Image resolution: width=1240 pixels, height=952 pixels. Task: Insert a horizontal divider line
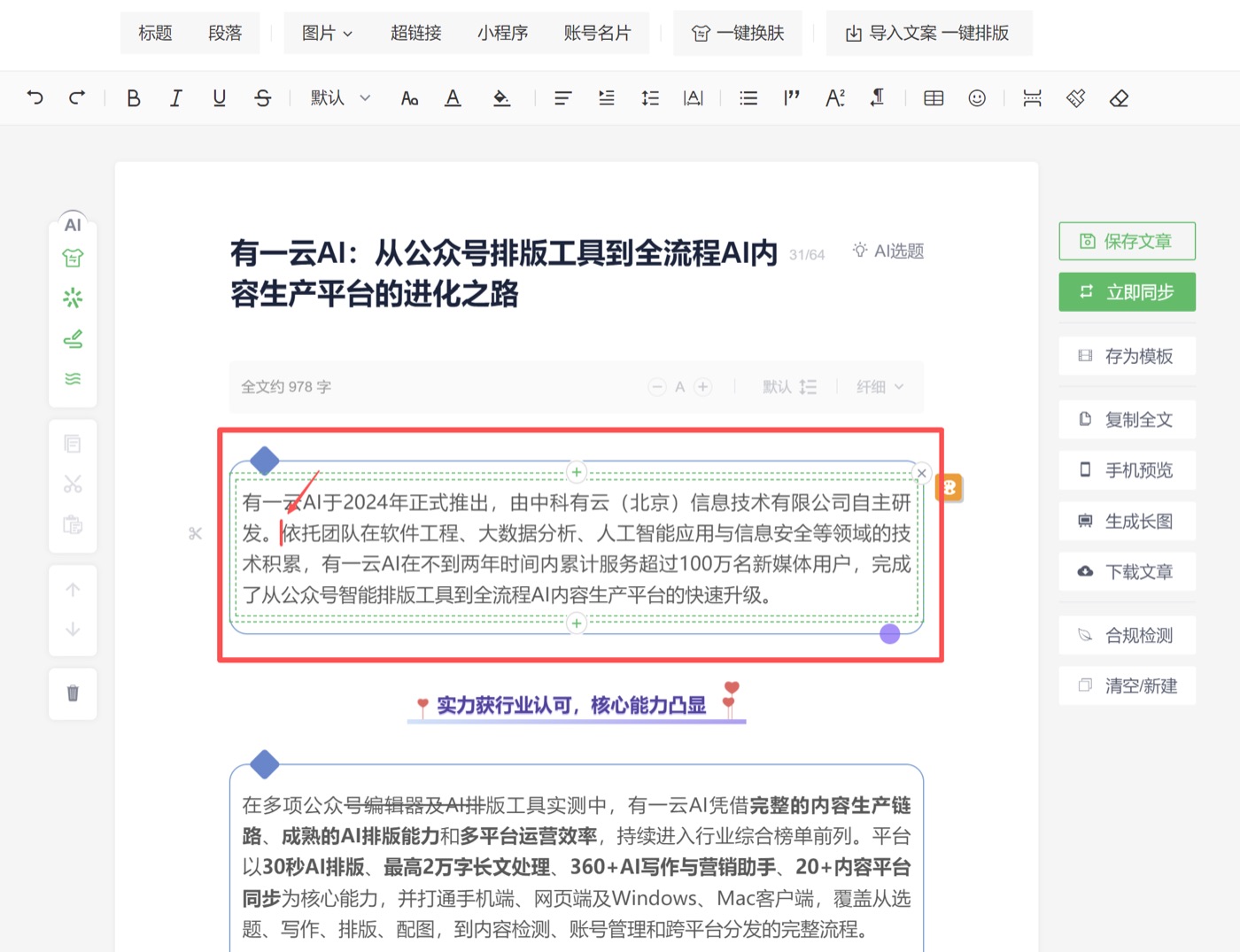[x=1033, y=98]
